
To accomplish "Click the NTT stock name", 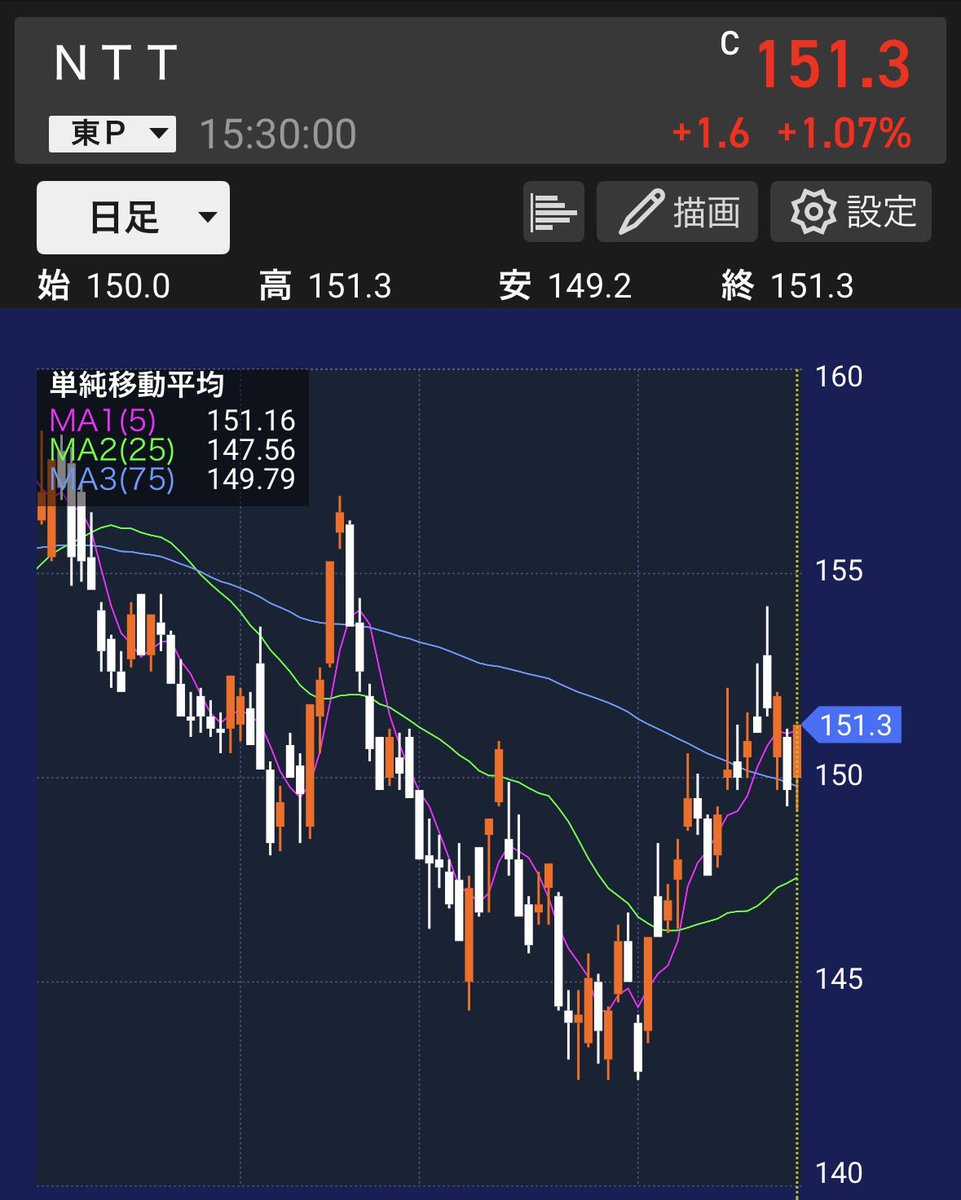I will [116, 65].
